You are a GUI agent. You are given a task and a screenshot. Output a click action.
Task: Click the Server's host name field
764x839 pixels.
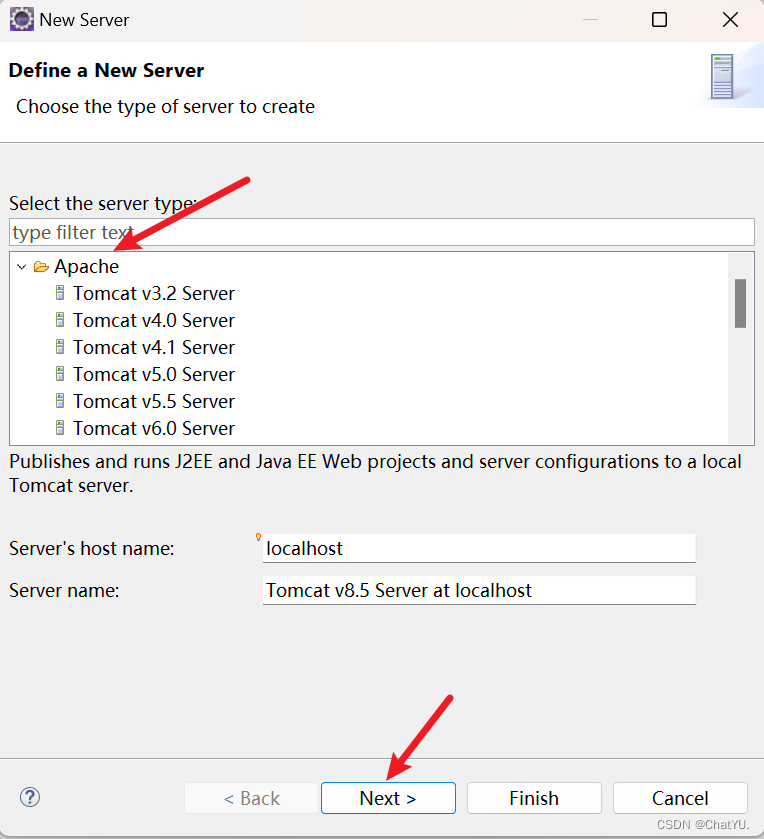(479, 548)
